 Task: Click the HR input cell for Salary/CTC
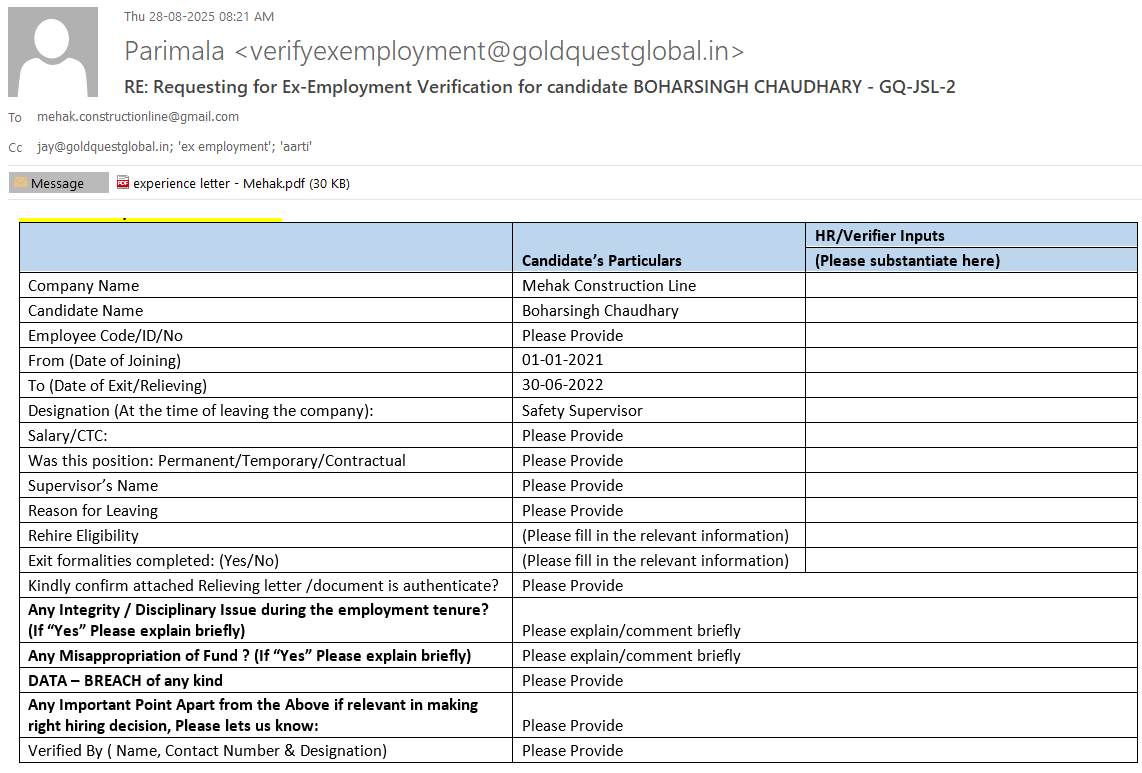pyautogui.click(x=970, y=435)
